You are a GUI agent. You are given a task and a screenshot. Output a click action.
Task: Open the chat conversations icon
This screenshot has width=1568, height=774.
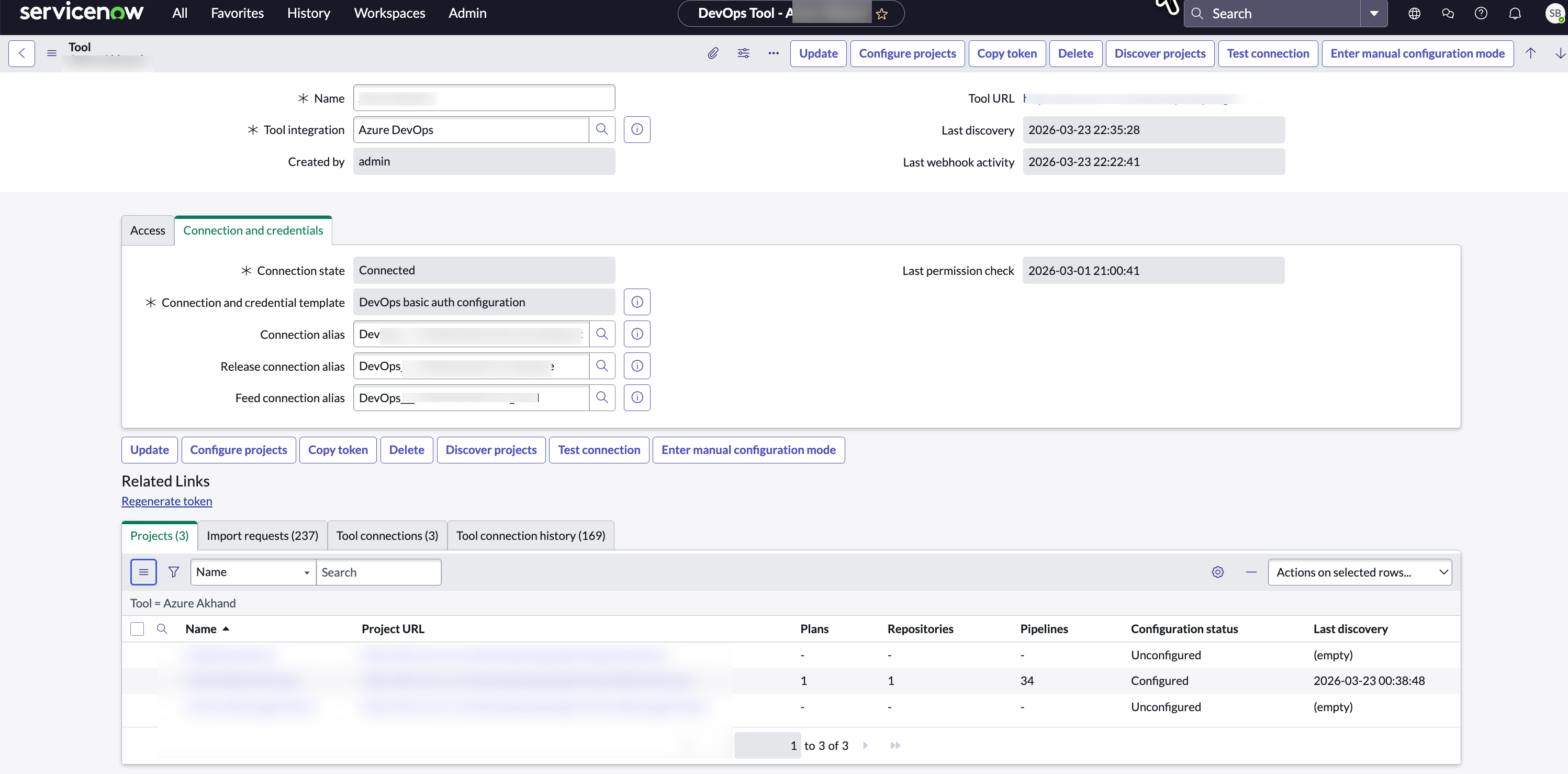tap(1448, 14)
